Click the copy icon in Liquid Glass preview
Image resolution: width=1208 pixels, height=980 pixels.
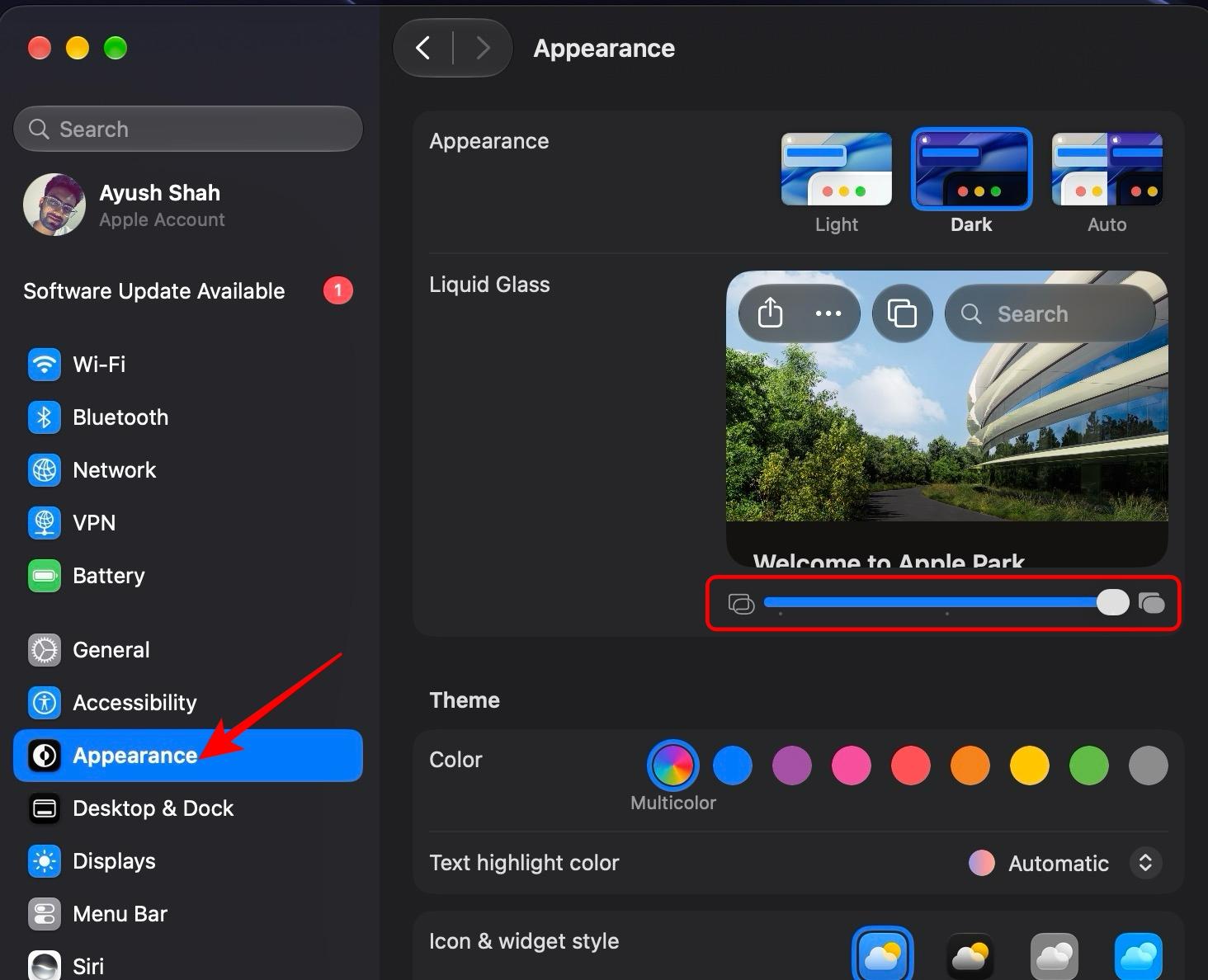902,313
